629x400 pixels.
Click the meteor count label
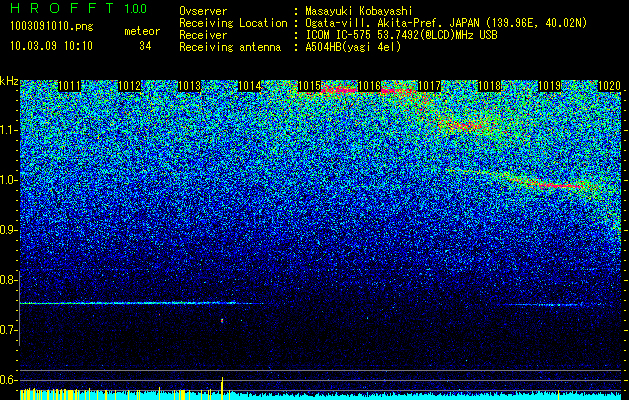click(x=142, y=31)
